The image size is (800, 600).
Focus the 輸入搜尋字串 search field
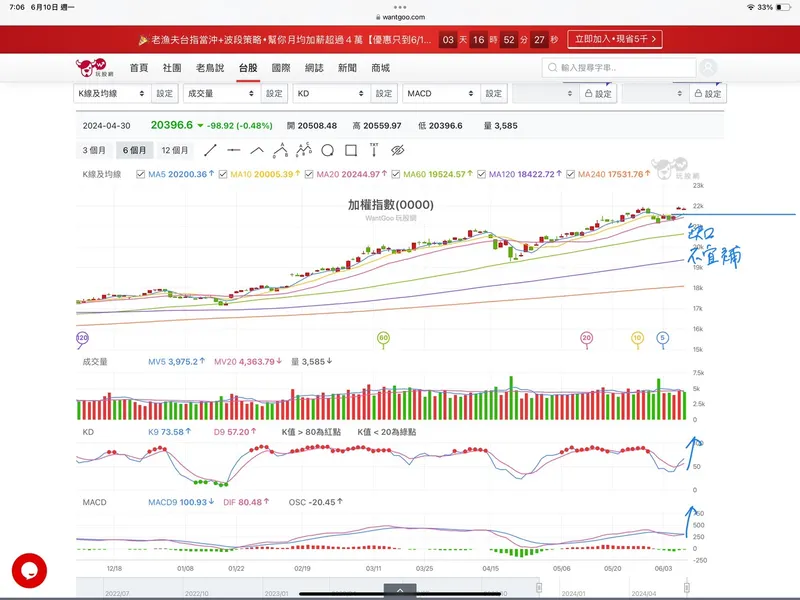[619, 67]
